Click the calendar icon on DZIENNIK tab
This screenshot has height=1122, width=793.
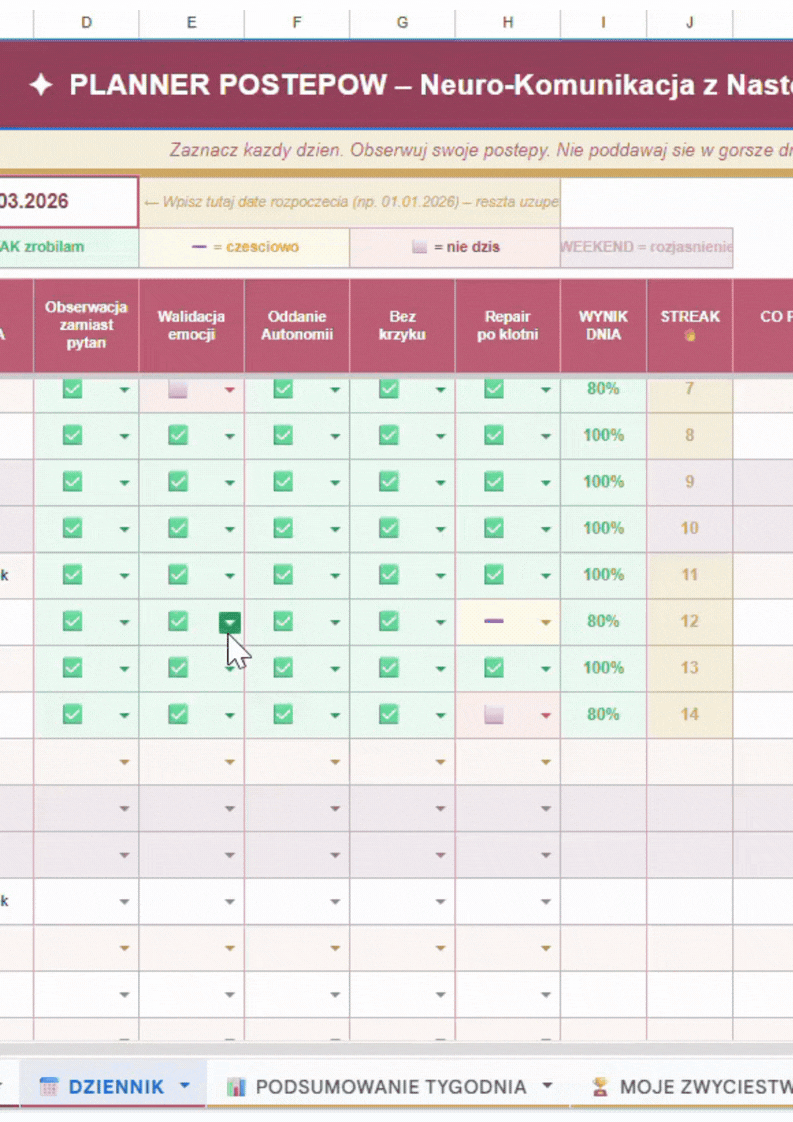pyautogui.click(x=48, y=1087)
